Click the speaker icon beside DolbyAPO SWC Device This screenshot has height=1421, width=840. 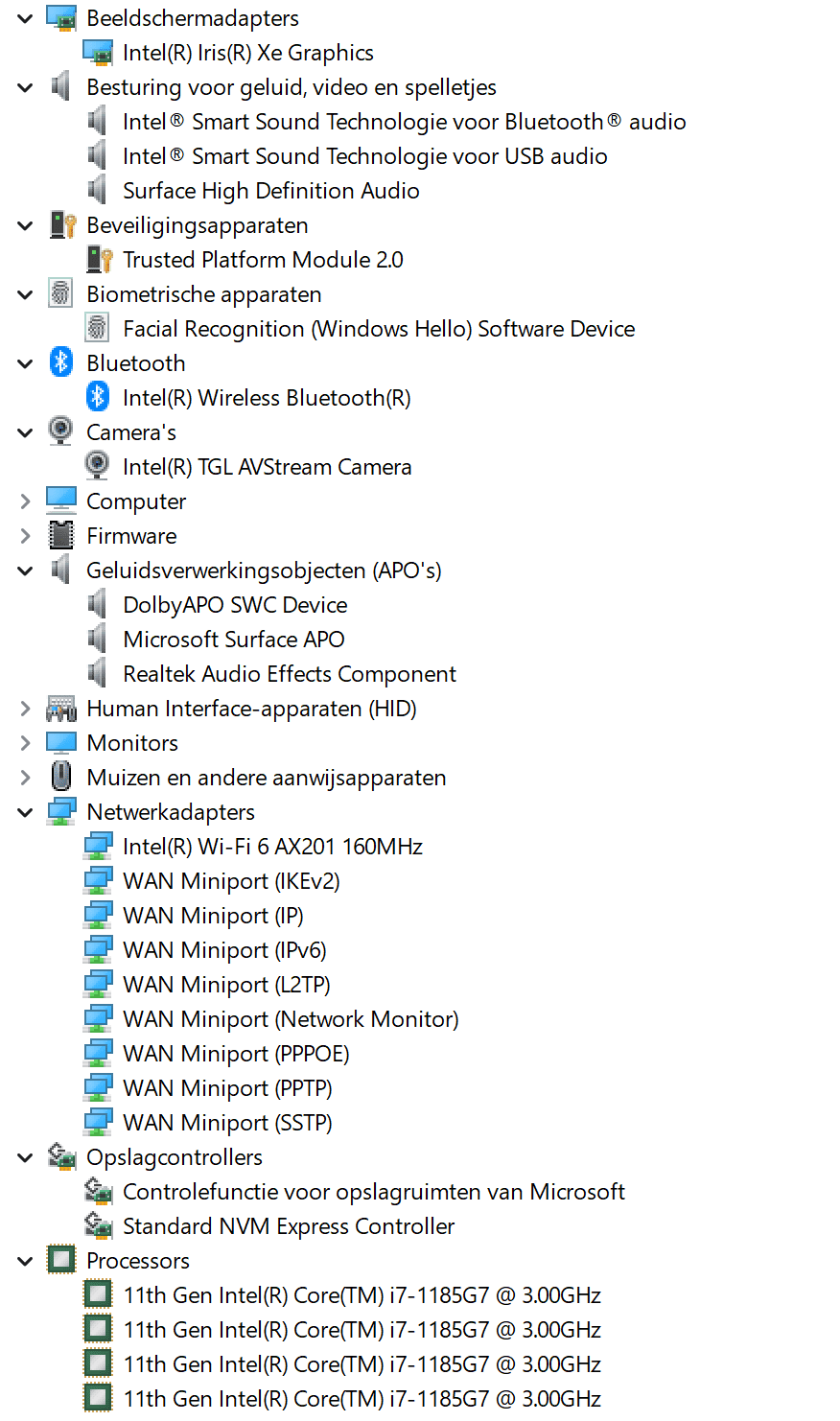(98, 605)
